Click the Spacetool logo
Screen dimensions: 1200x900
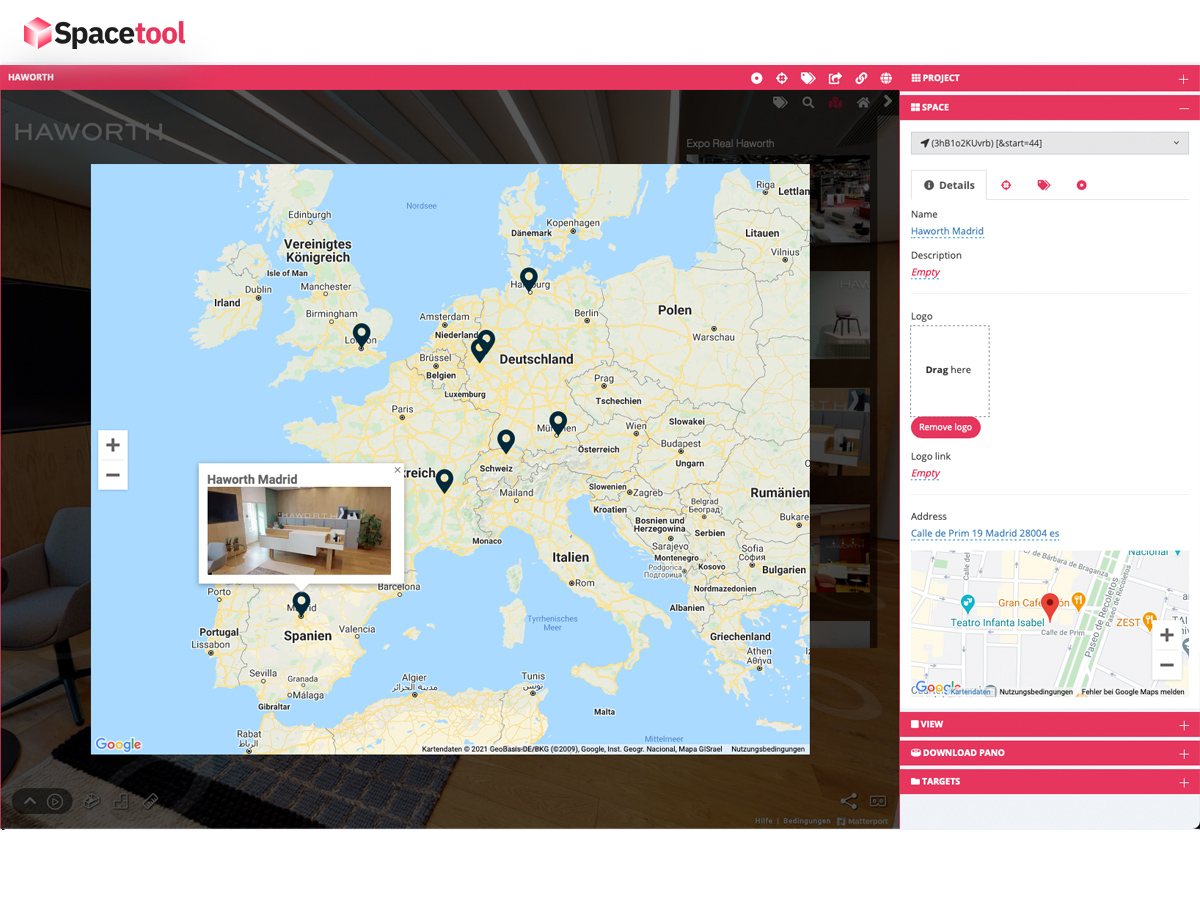pos(104,33)
